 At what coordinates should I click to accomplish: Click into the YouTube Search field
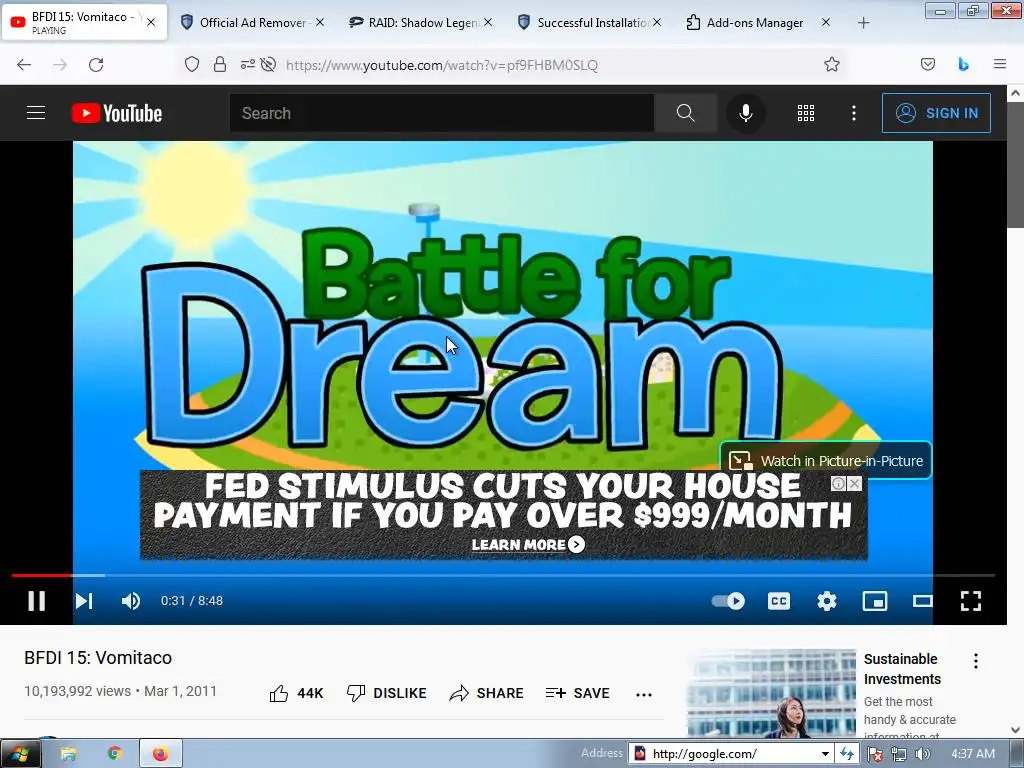[x=441, y=113]
